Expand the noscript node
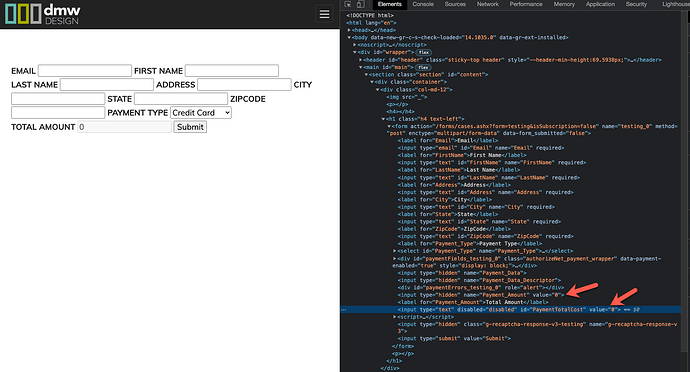 355,45
